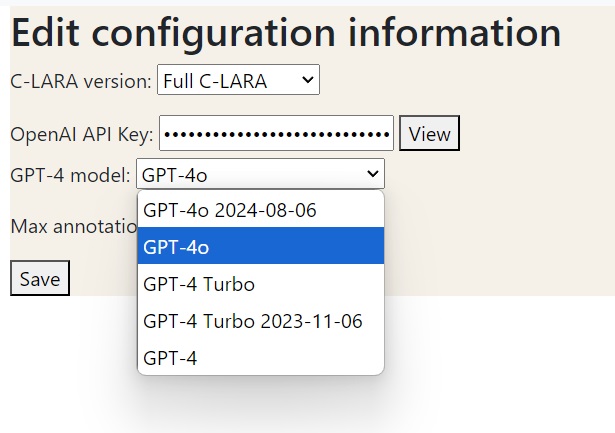Save the configuration with the Save button

coord(40,279)
